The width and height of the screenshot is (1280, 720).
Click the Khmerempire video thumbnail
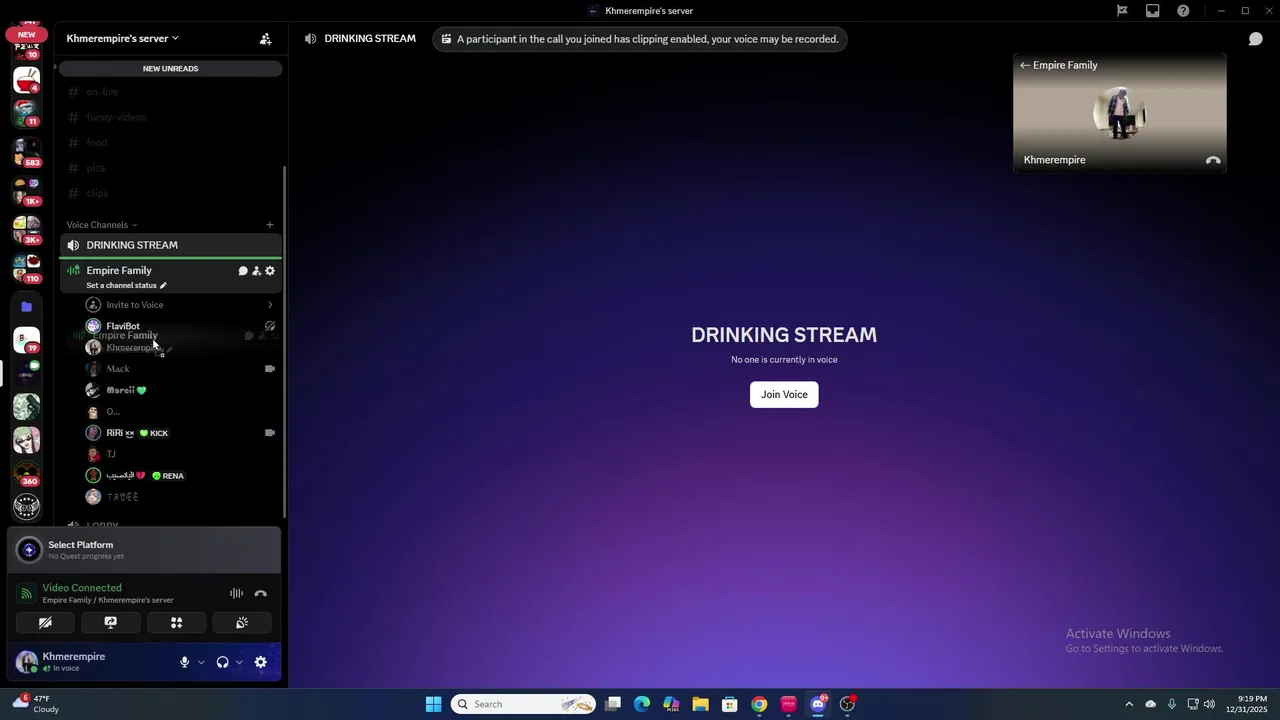tap(1120, 114)
